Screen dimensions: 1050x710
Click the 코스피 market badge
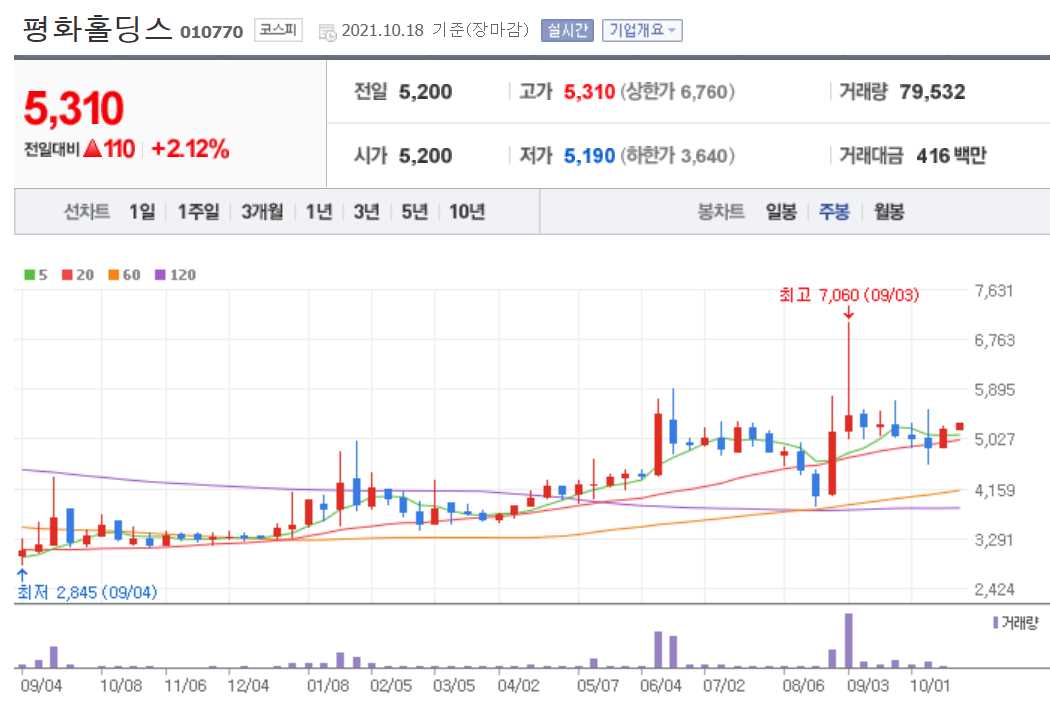[278, 30]
